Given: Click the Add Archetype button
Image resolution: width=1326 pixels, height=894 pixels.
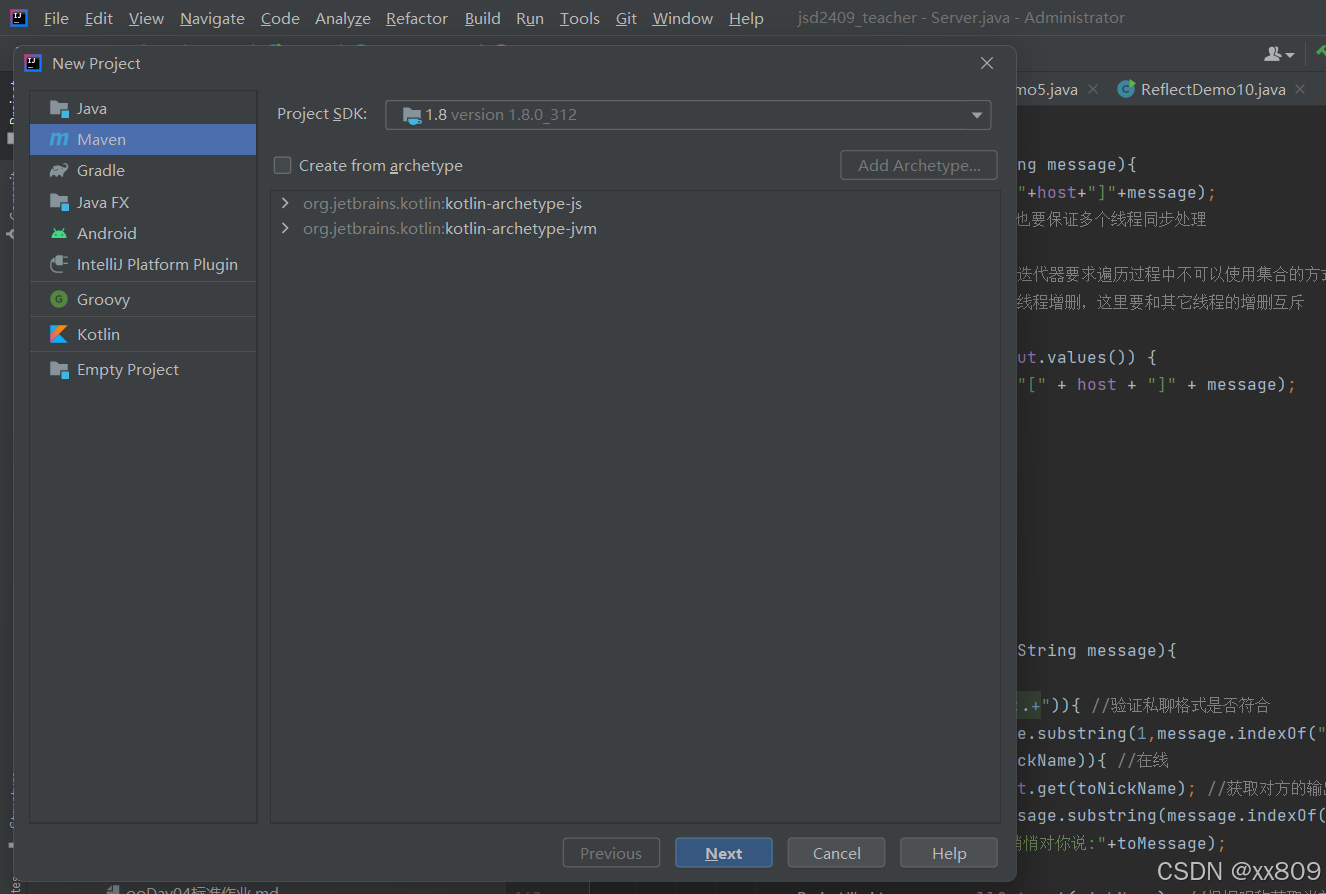Looking at the screenshot, I should (x=919, y=165).
